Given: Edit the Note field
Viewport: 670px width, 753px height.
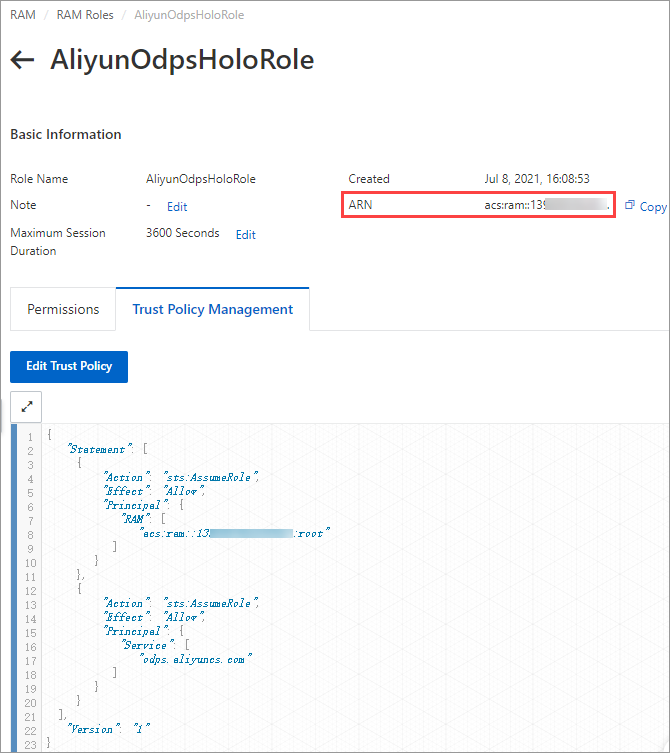Looking at the screenshot, I should (x=177, y=206).
